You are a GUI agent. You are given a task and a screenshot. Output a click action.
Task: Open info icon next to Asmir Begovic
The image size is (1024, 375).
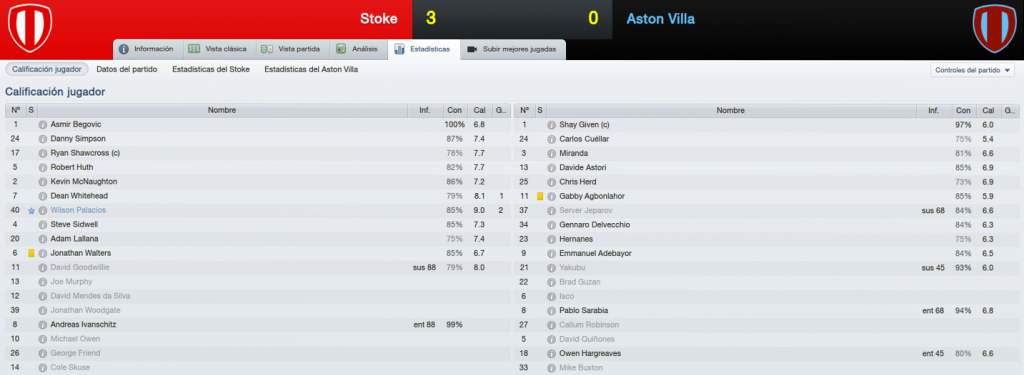43,124
